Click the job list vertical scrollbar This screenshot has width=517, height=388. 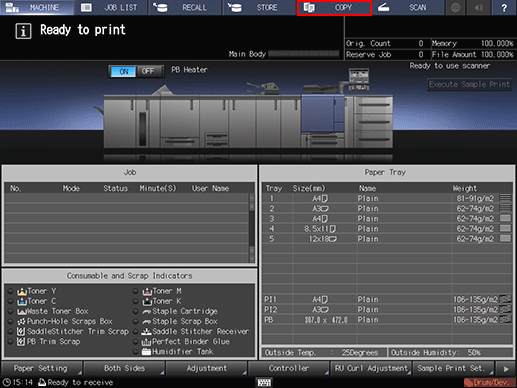(252, 228)
